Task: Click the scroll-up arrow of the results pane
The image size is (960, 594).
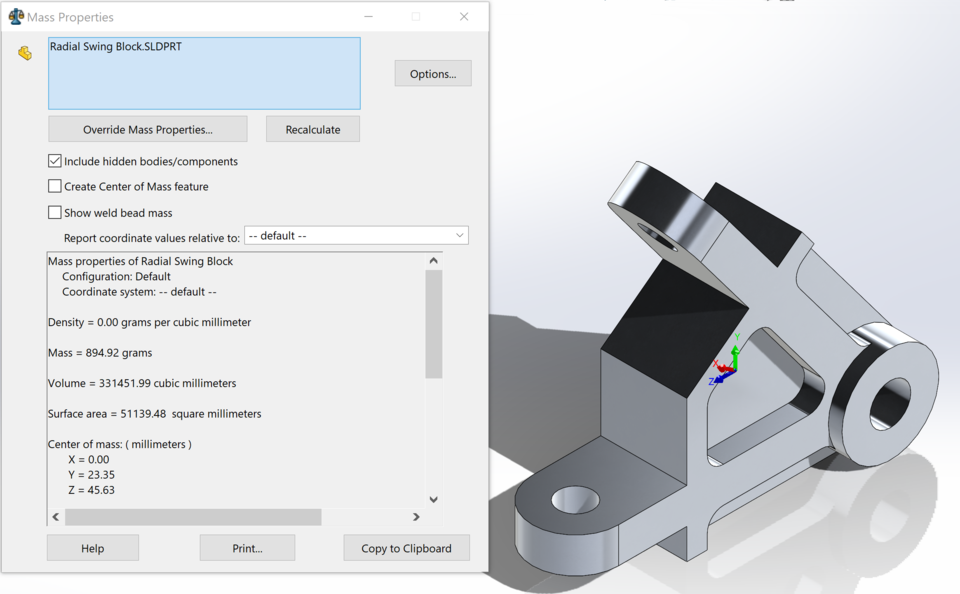Action: [432, 258]
